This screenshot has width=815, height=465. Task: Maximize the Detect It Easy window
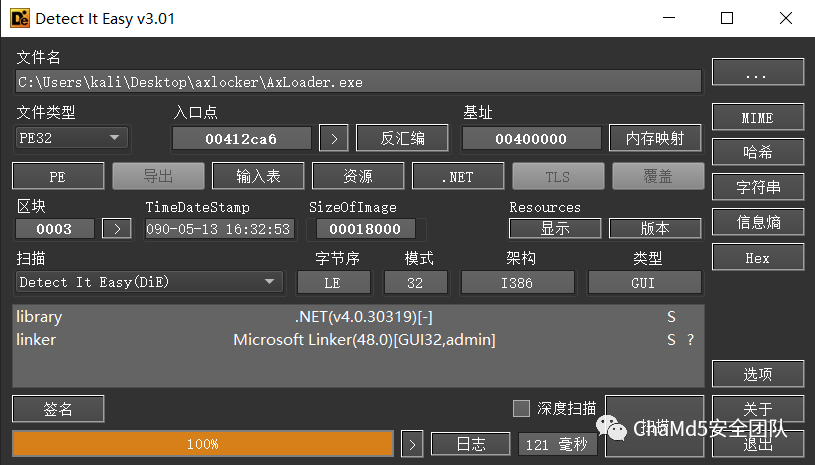(727, 18)
